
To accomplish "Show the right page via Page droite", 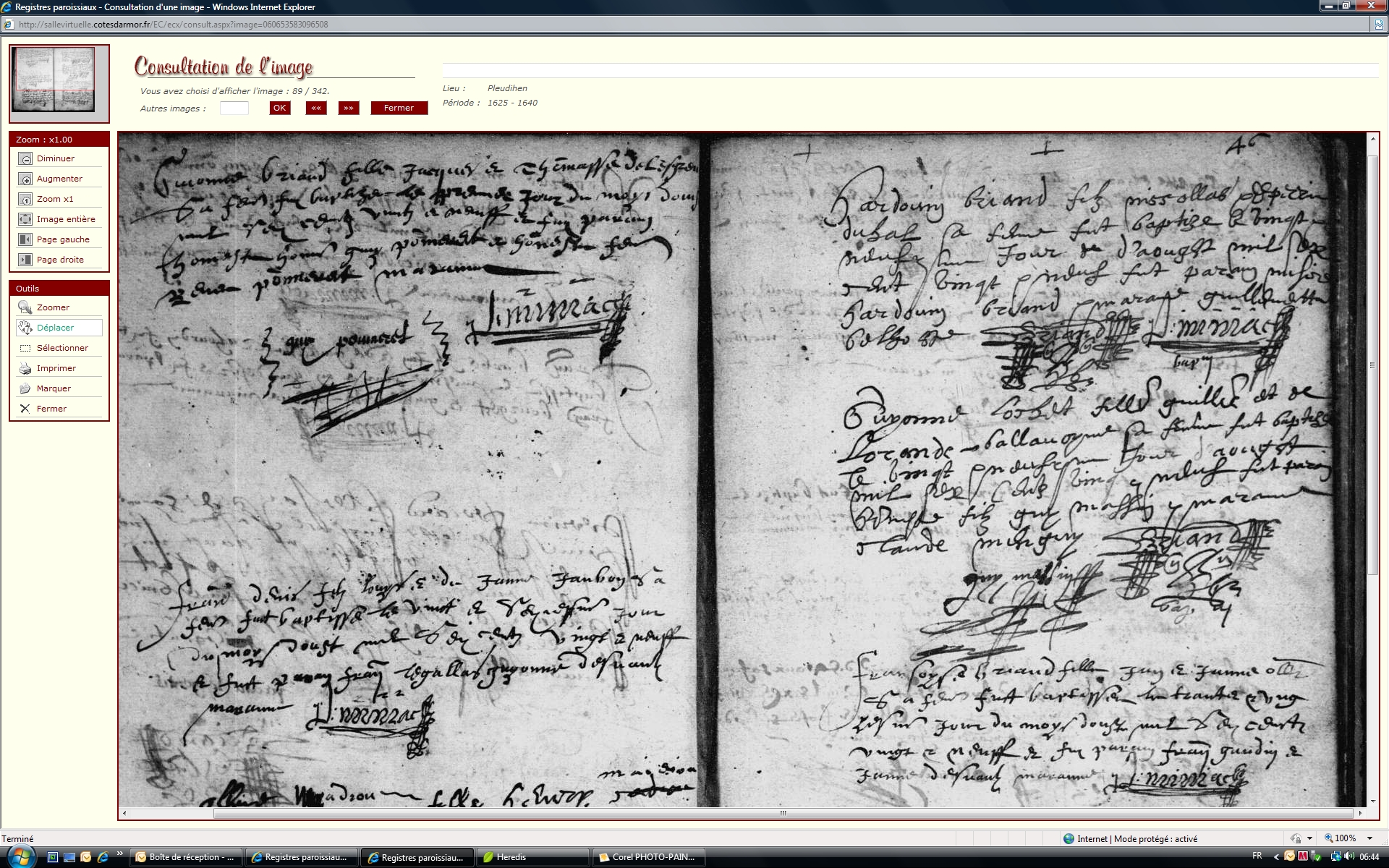I will click(25, 260).
